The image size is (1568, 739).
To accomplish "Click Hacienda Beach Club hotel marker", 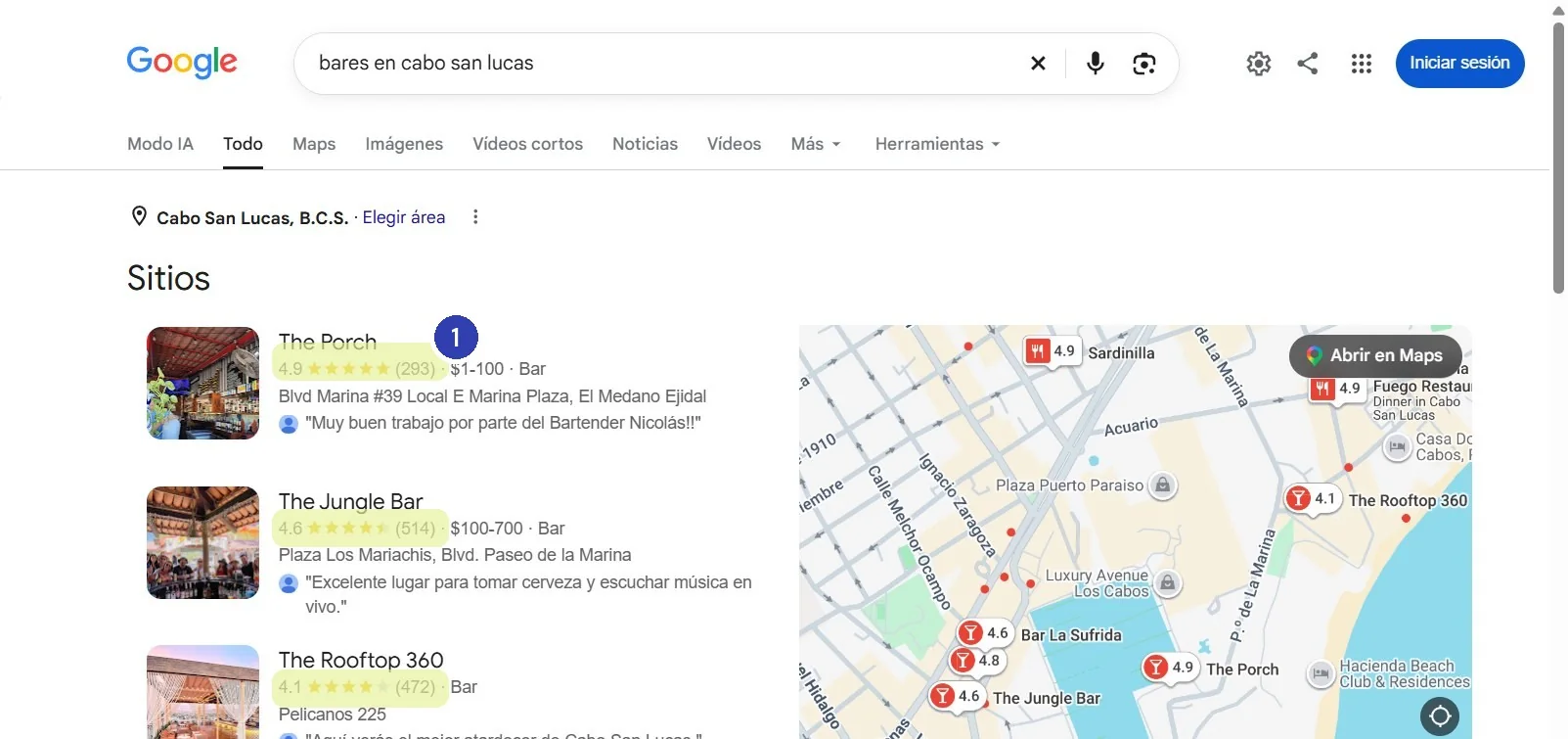I will (x=1321, y=673).
